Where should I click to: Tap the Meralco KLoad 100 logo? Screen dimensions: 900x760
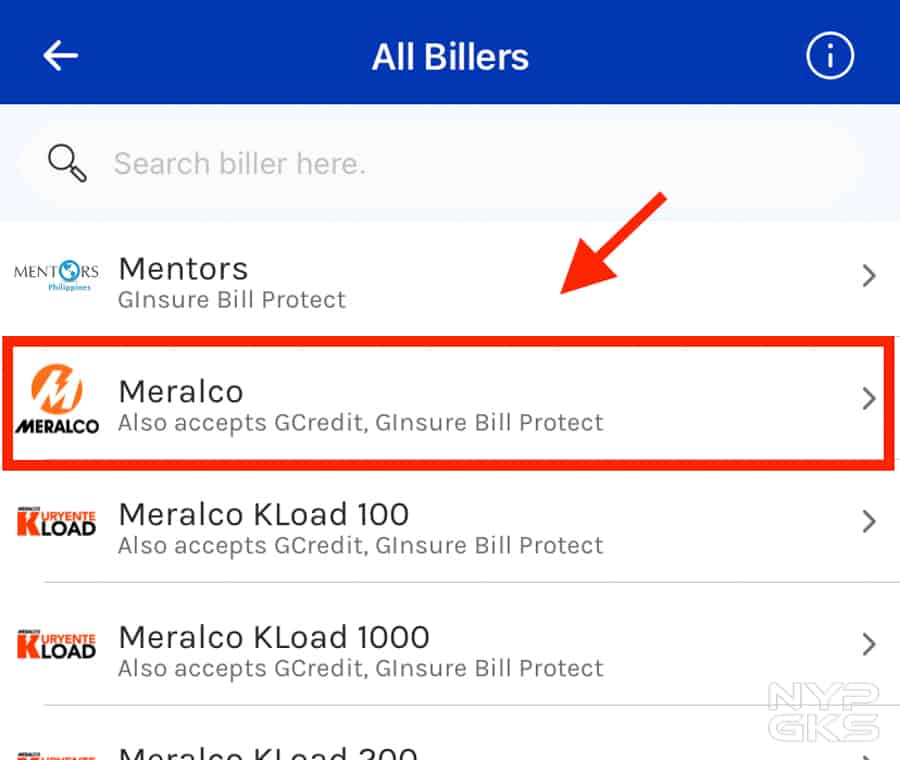[x=56, y=521]
